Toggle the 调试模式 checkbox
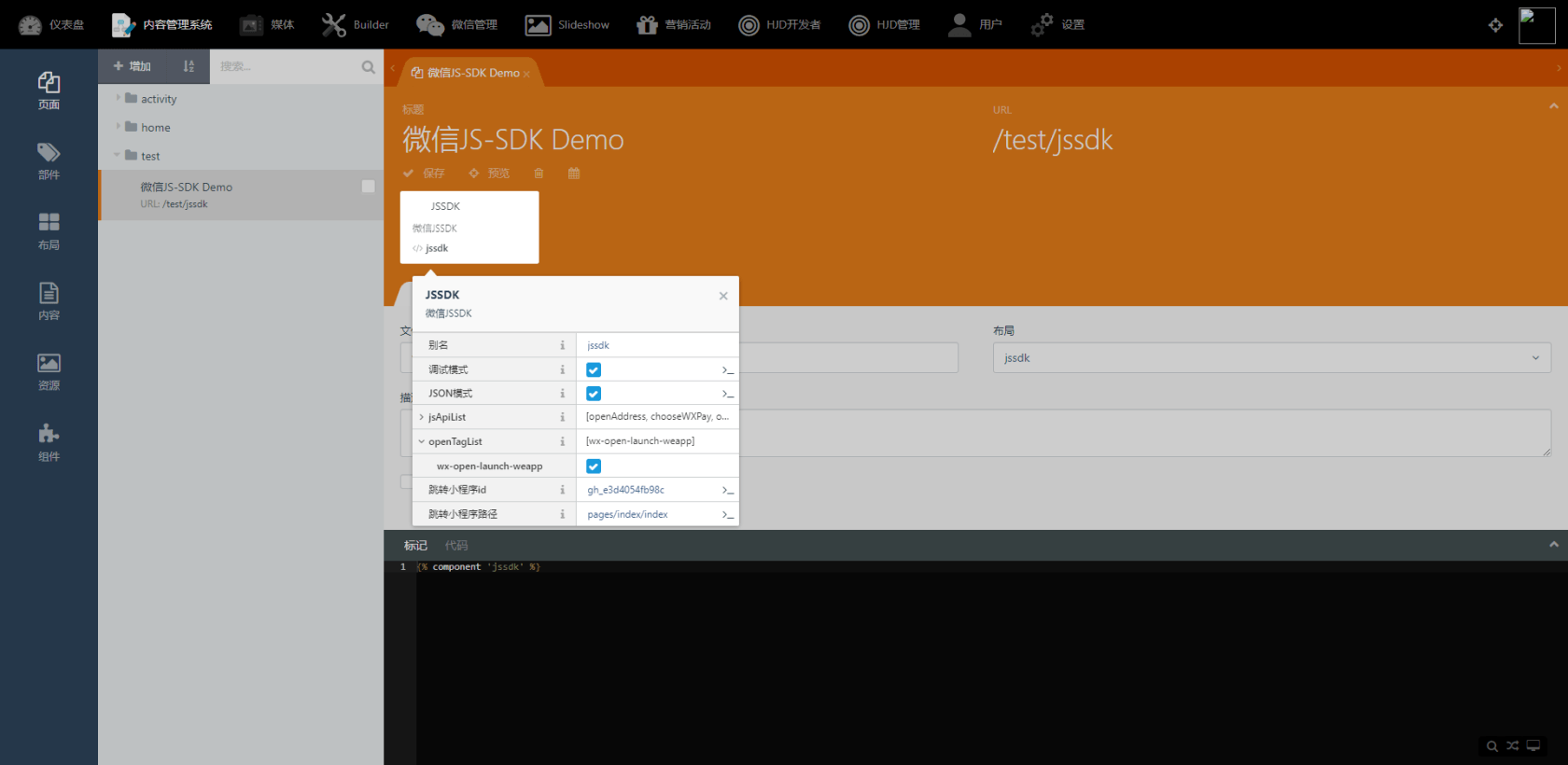1568x765 pixels. pyautogui.click(x=594, y=370)
